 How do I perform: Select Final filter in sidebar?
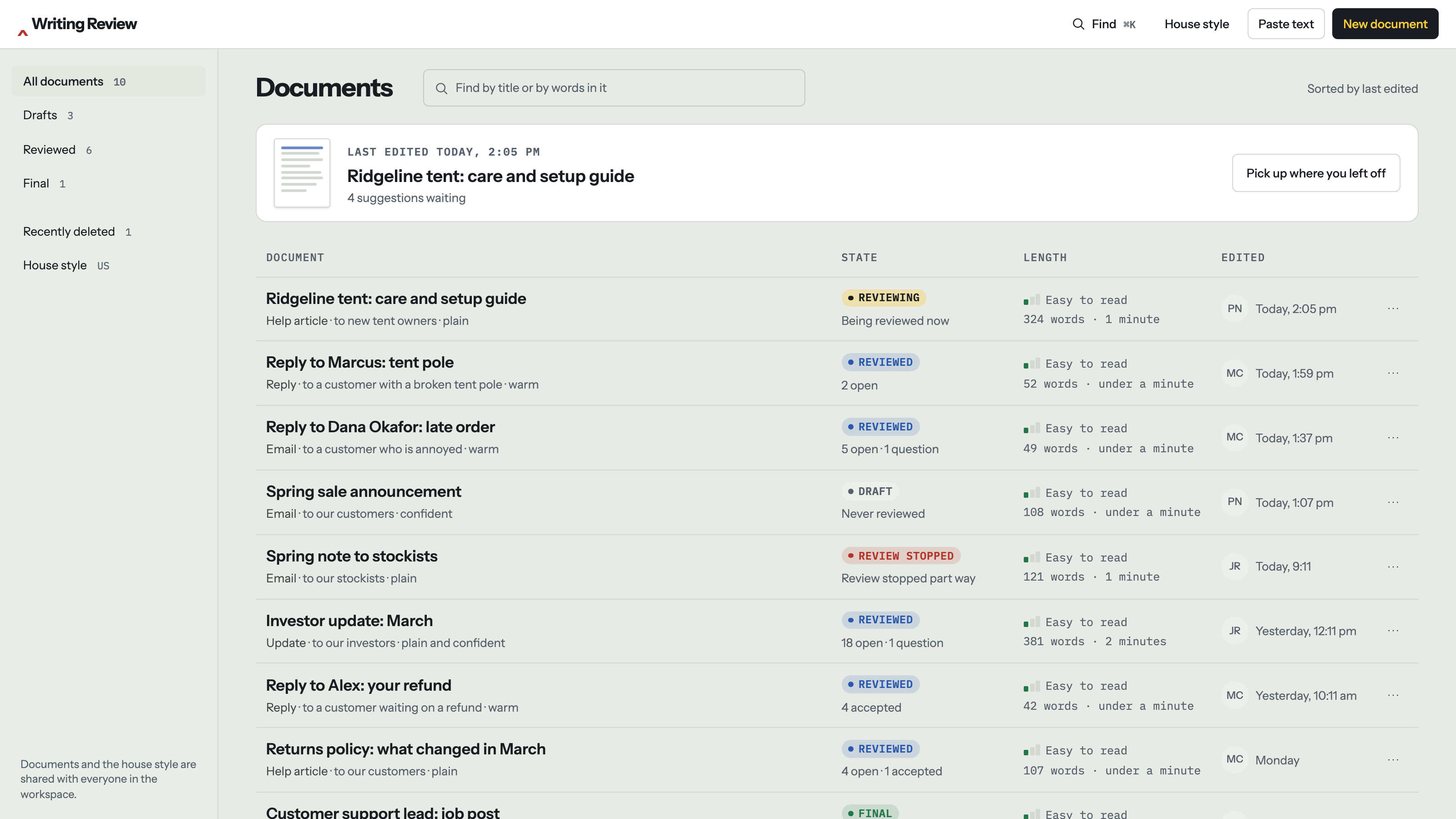[109, 184]
